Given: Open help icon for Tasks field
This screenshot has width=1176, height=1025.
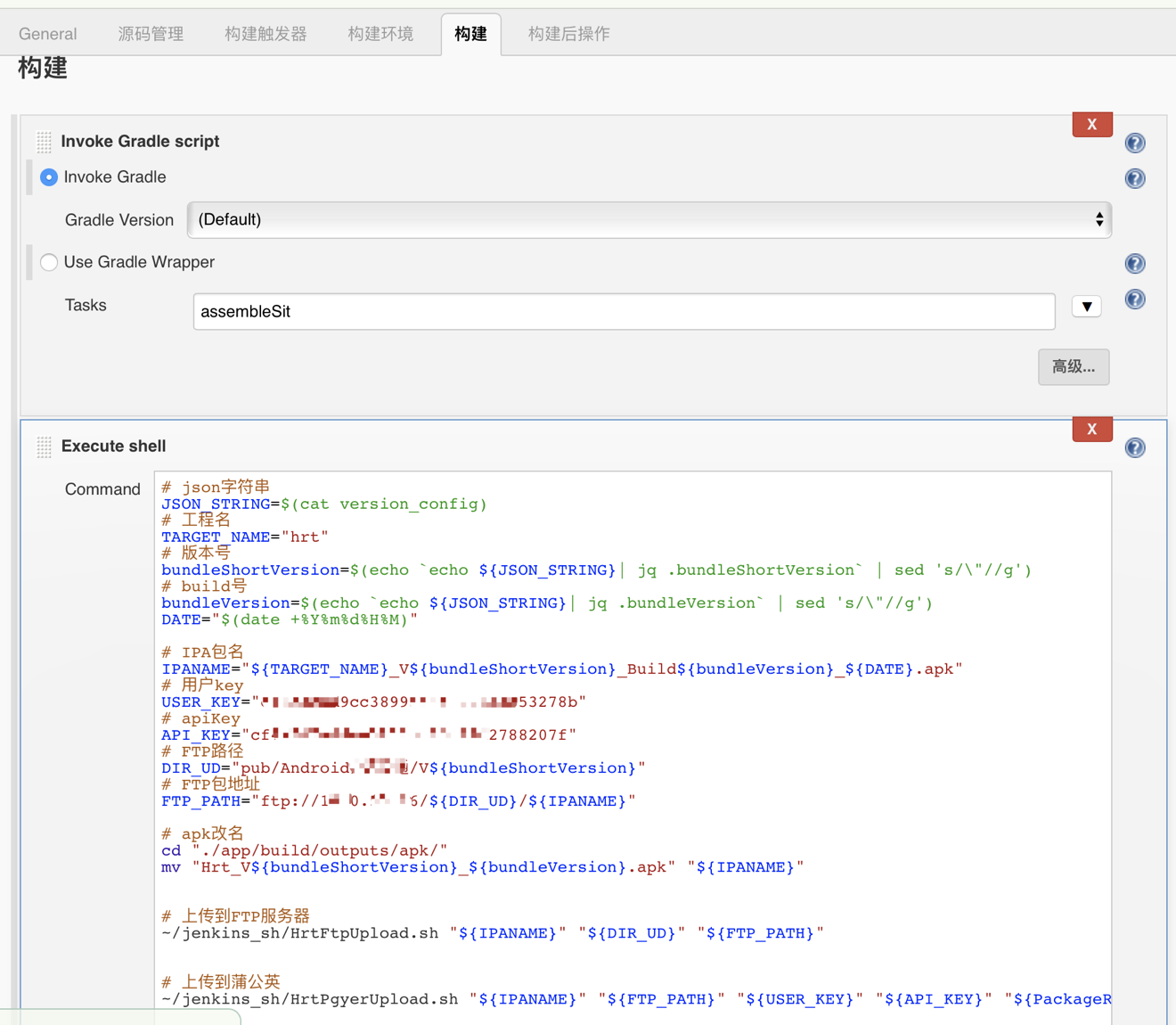Looking at the screenshot, I should coord(1135,299).
